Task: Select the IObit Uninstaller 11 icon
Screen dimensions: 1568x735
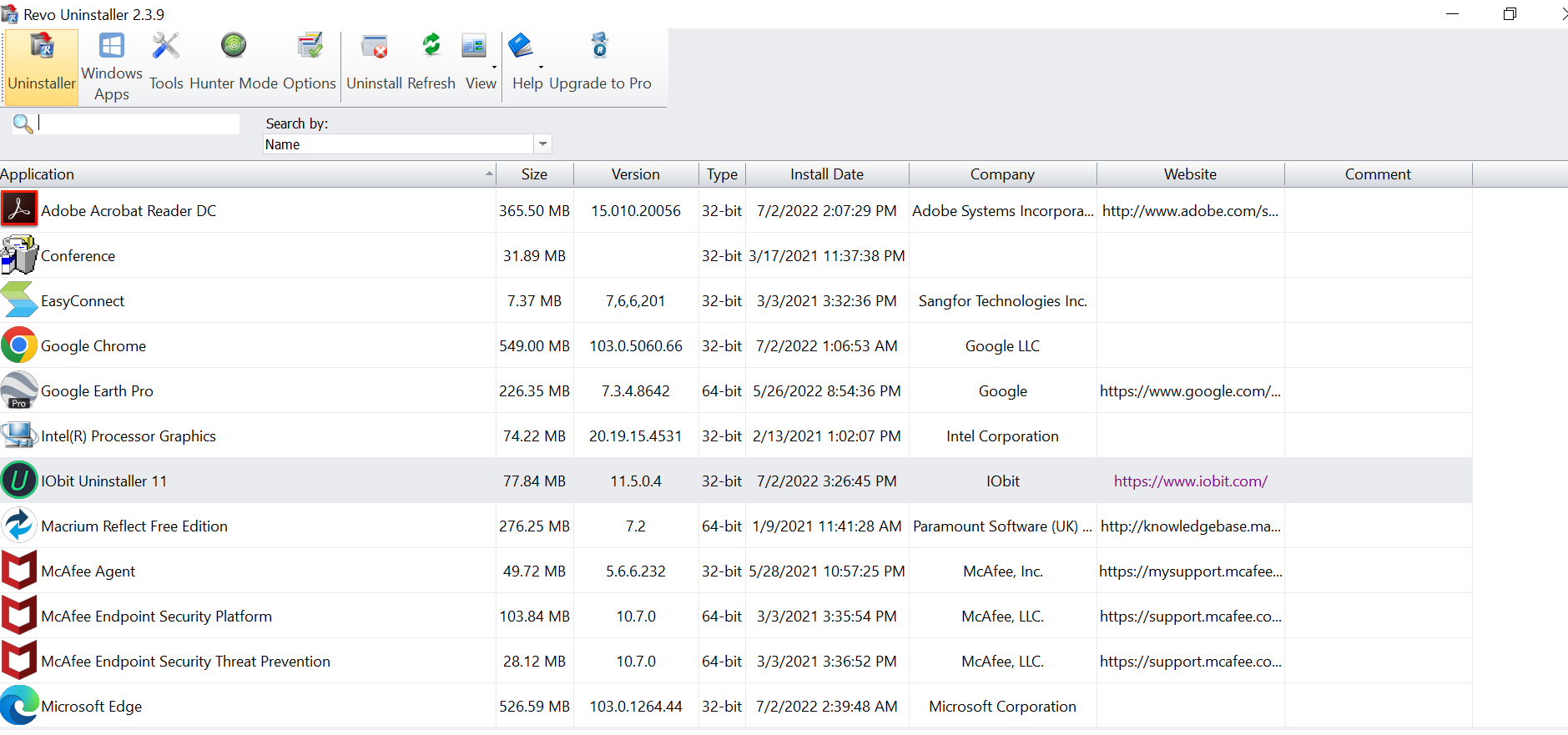Action: pyautogui.click(x=19, y=481)
